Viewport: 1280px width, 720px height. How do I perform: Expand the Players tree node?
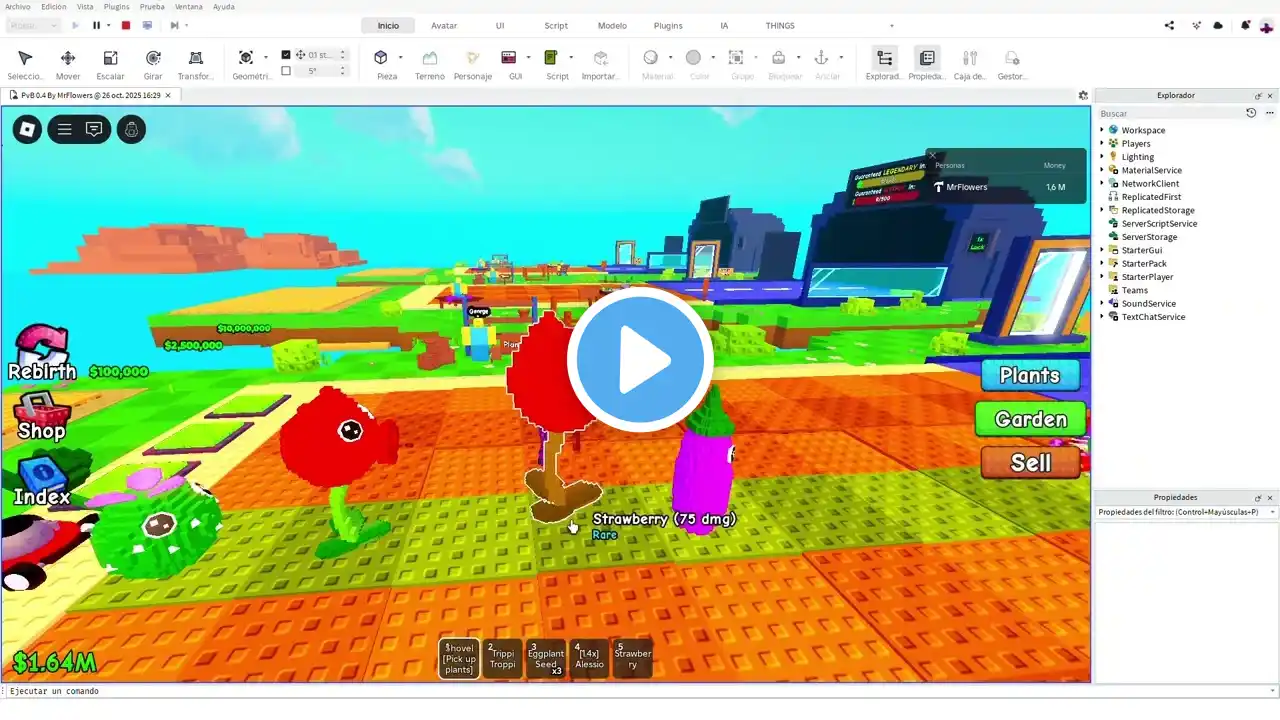click(1103, 143)
